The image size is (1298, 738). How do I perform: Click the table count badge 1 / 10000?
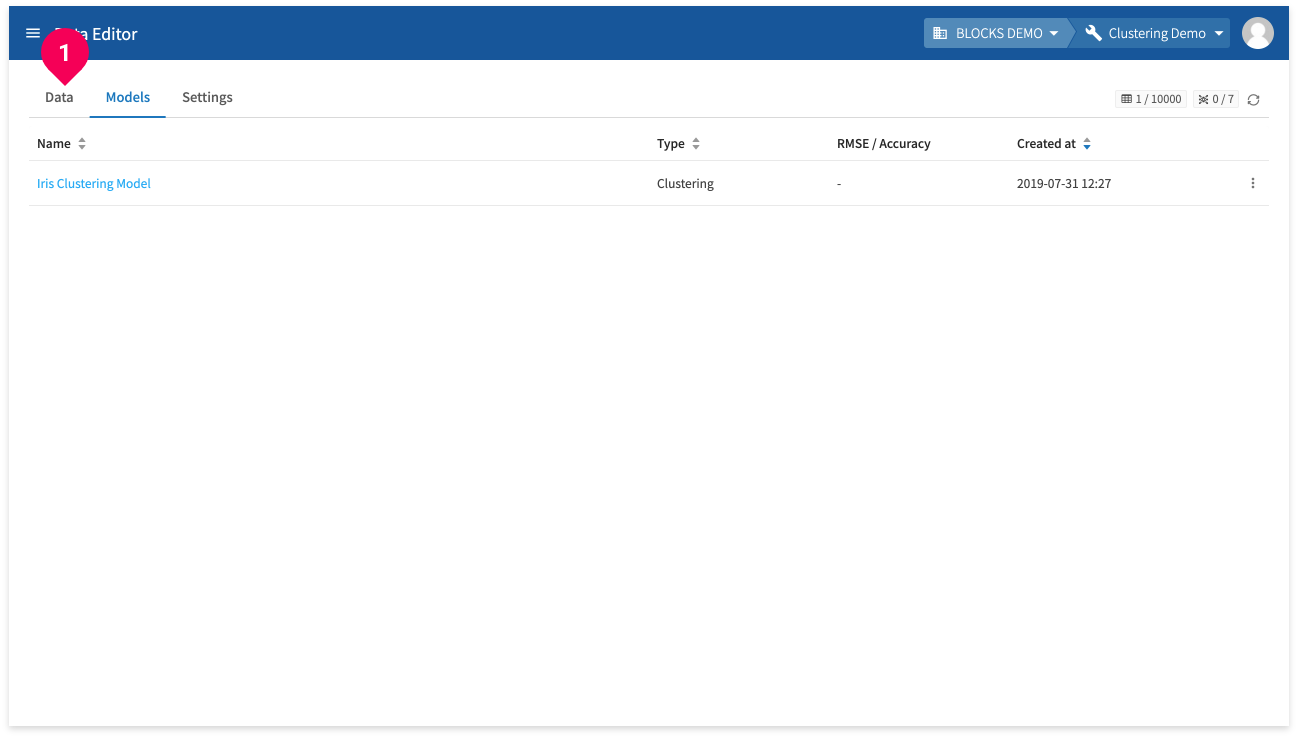(1151, 99)
